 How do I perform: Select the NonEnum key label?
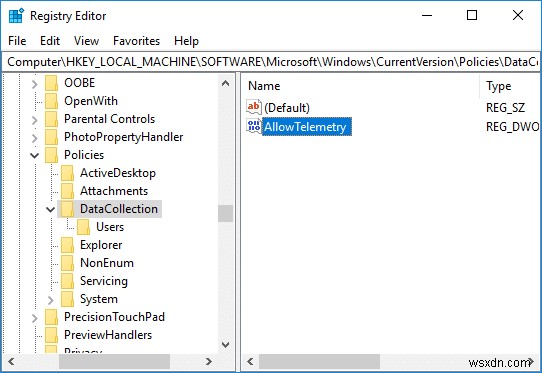click(x=107, y=263)
